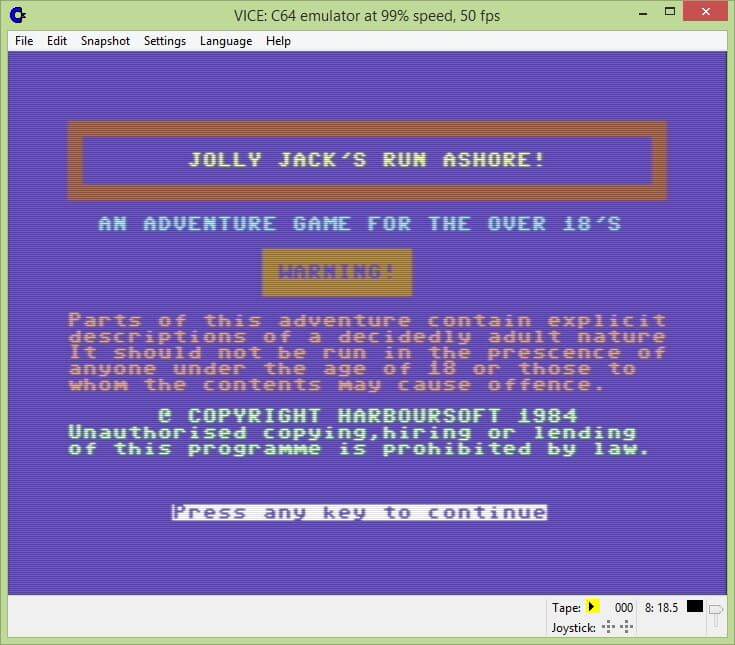
Task: Click the window resize grip icon in status bar
Action: coord(716,616)
